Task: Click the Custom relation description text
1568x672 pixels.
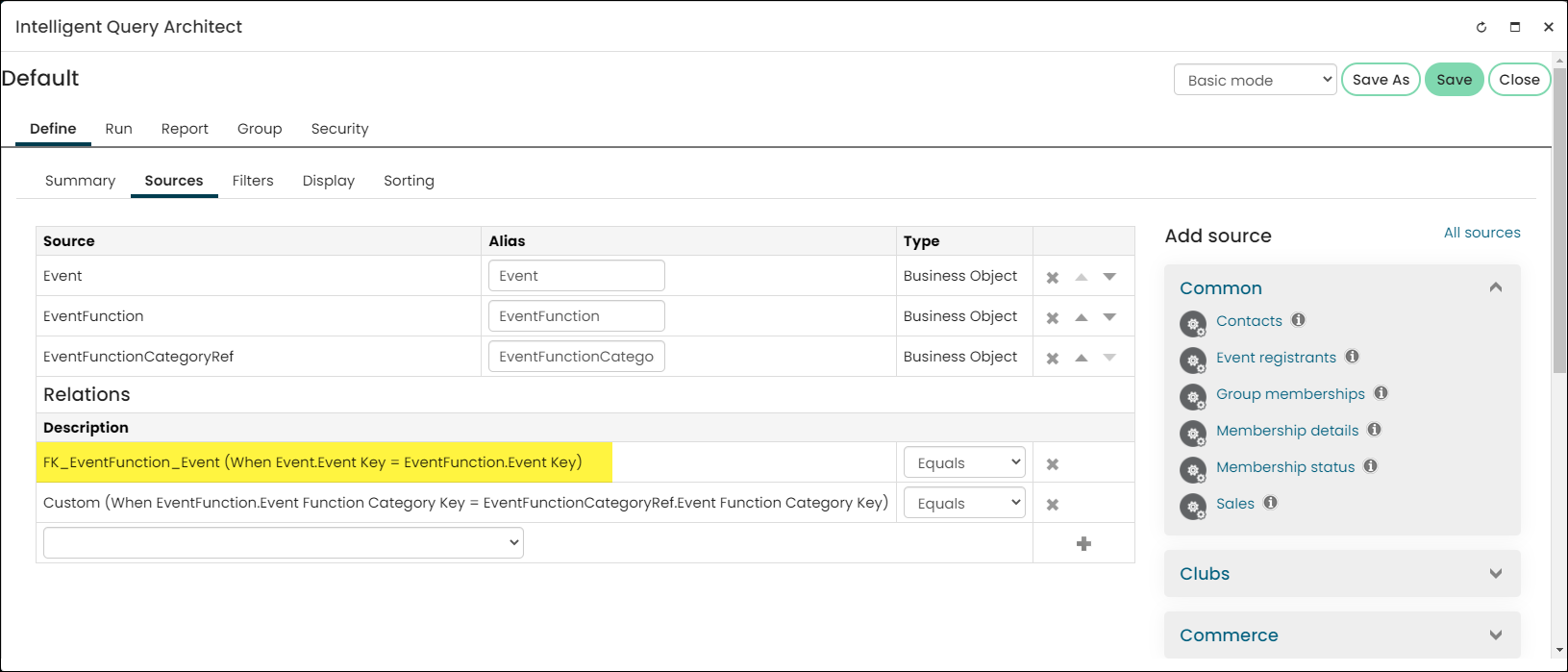Action: [x=465, y=503]
